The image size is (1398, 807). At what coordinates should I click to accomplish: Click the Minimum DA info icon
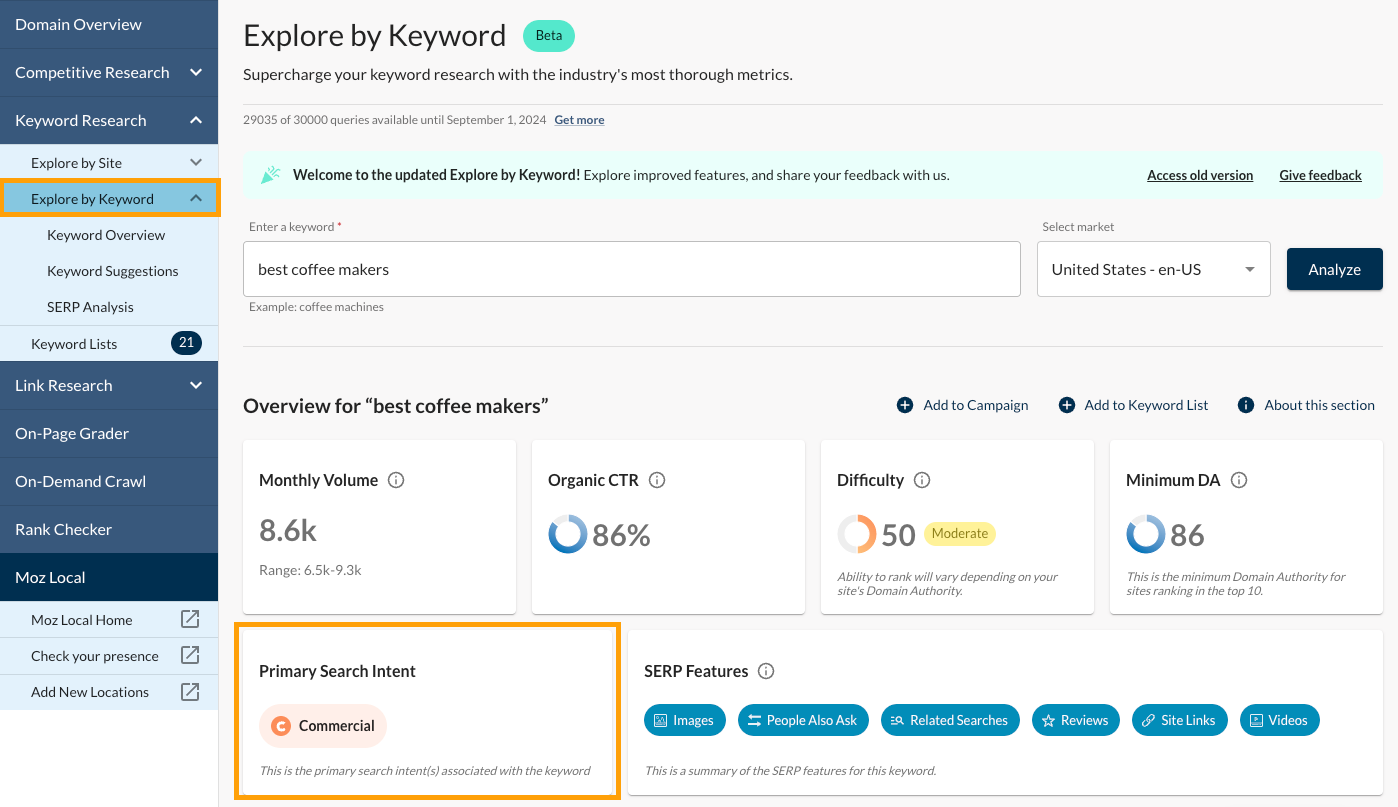(x=1239, y=480)
